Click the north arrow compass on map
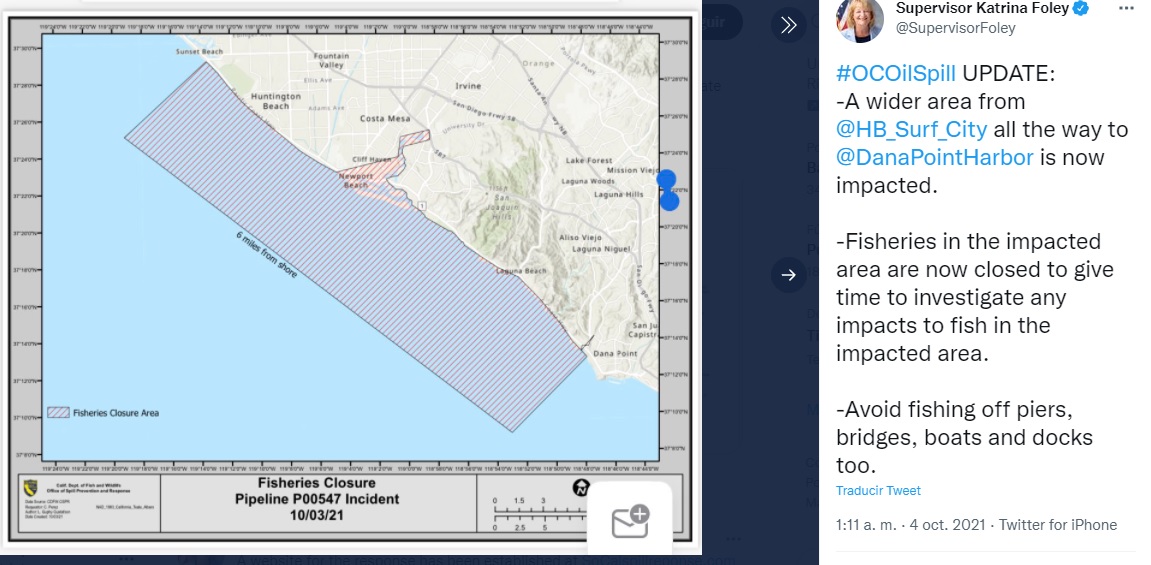The image size is (1151, 565). [x=580, y=488]
